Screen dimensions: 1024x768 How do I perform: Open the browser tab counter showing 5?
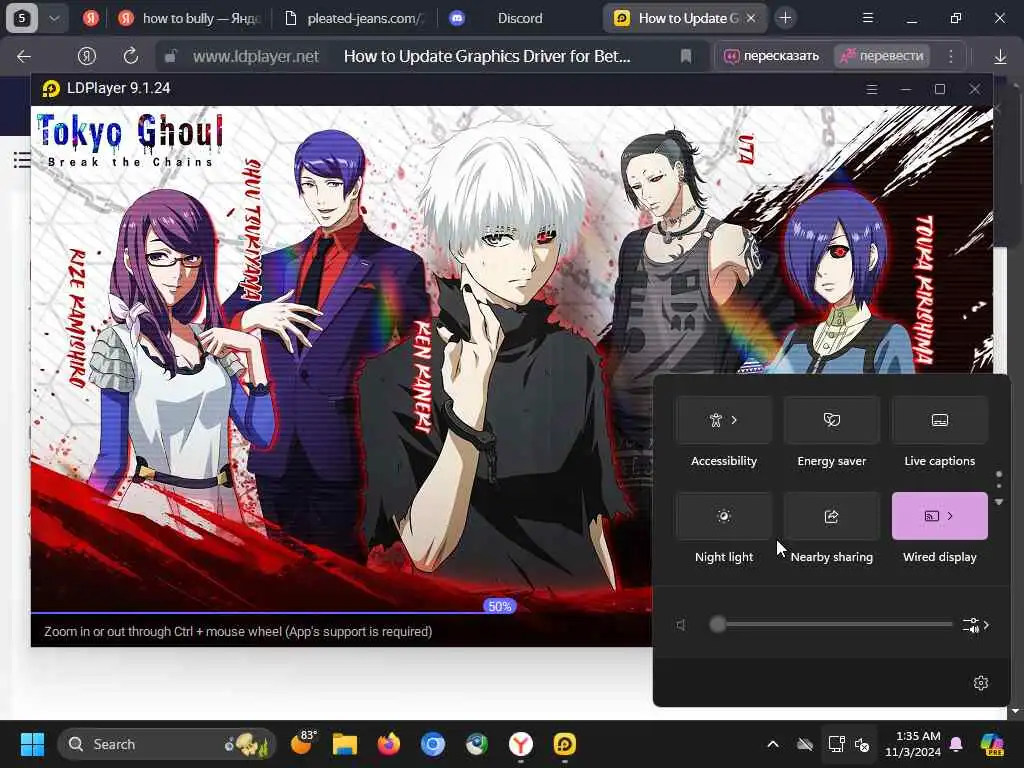(x=22, y=18)
